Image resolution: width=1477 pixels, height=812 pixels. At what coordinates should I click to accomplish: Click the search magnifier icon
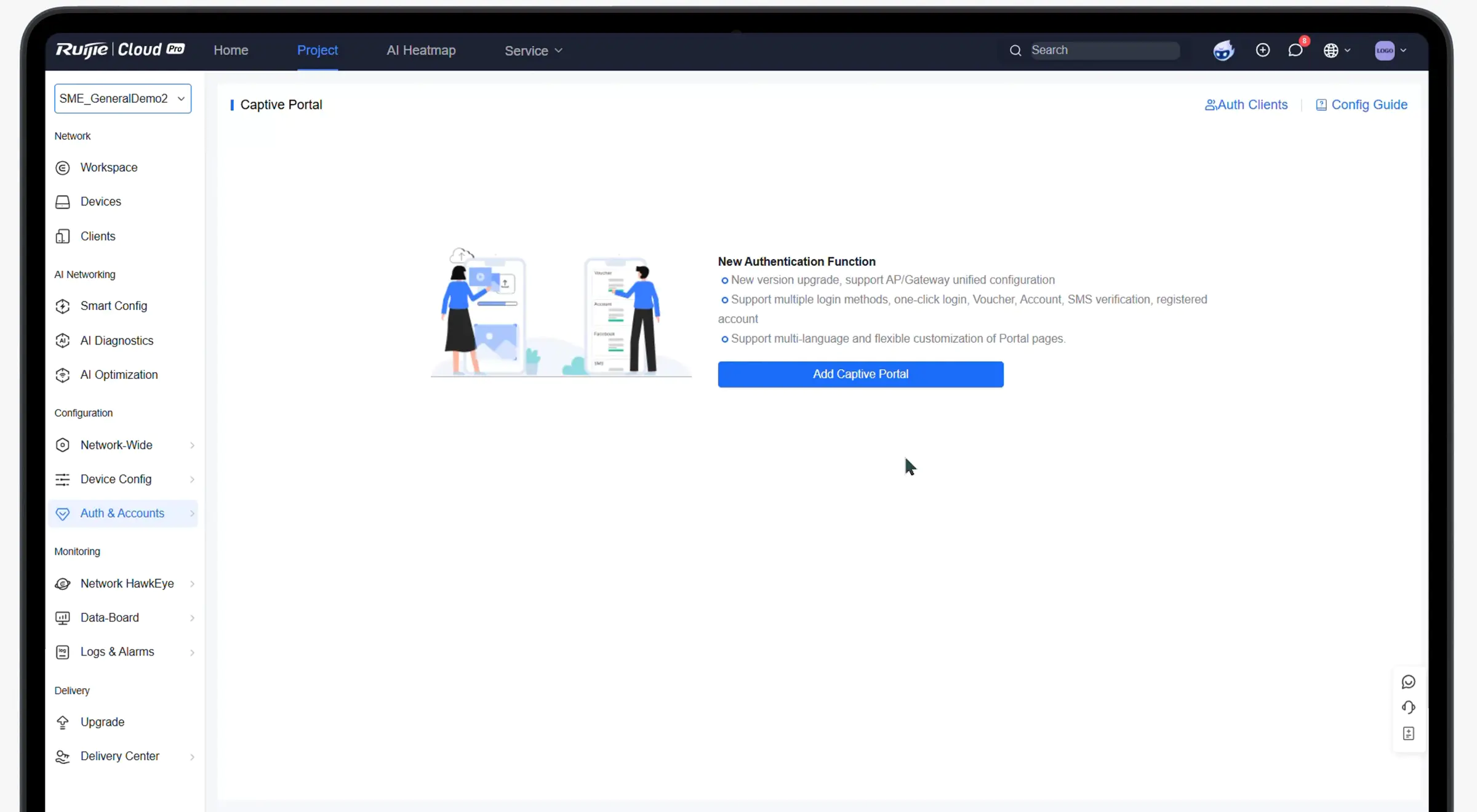[x=1015, y=50]
